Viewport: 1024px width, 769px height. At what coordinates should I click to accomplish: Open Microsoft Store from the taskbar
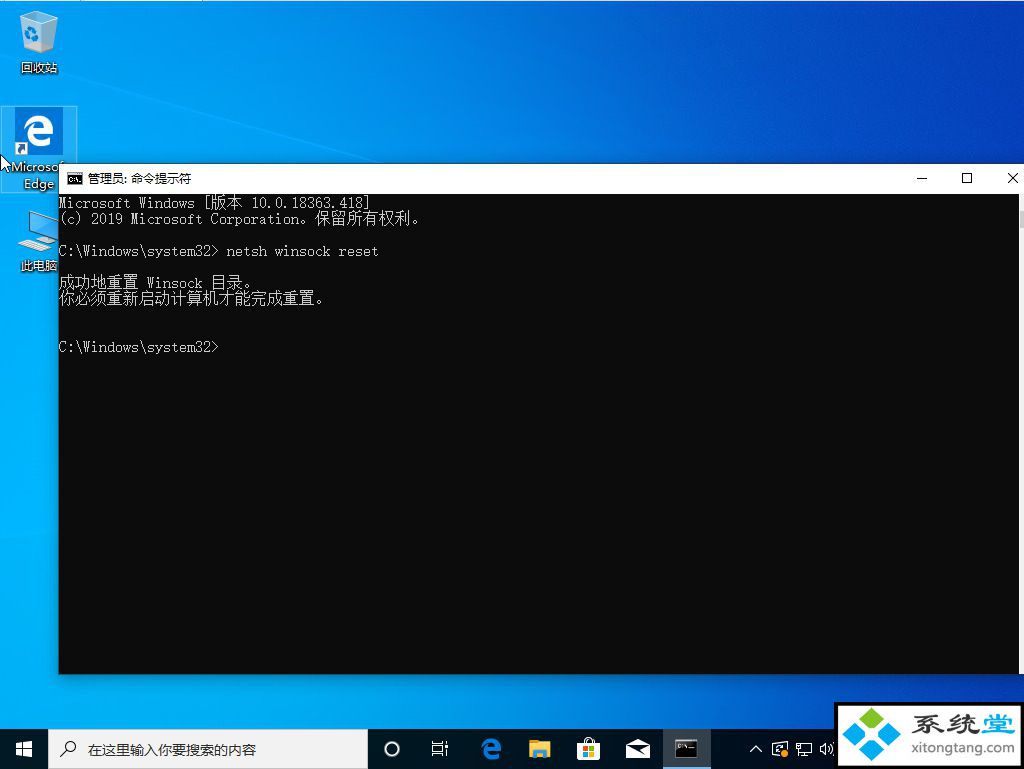(x=588, y=749)
